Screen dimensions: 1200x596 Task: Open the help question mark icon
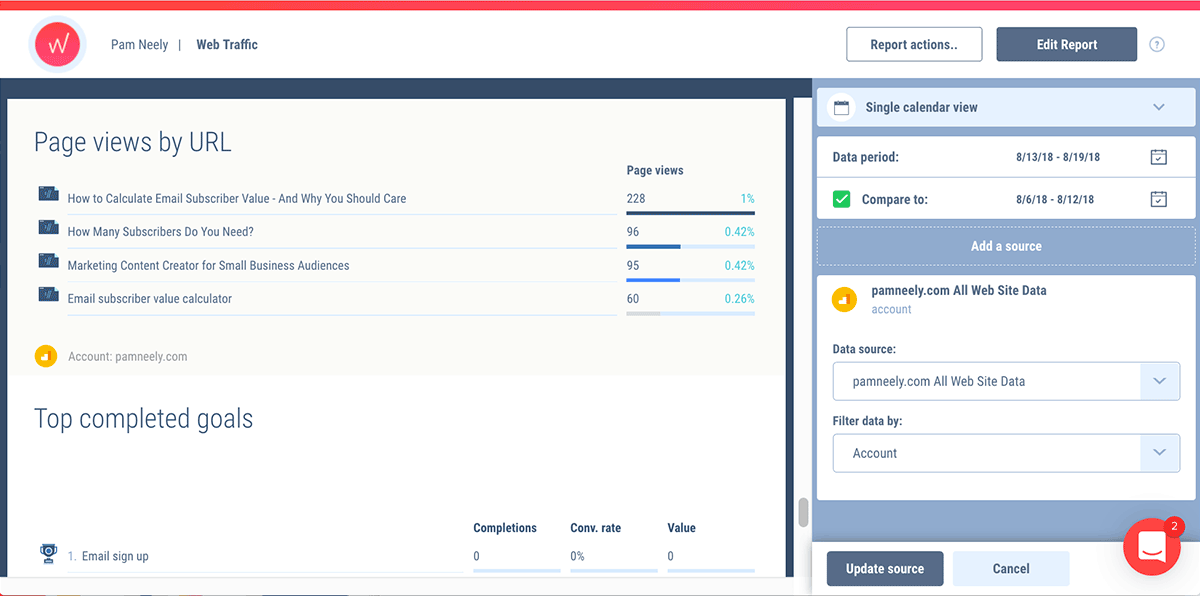pos(1157,44)
